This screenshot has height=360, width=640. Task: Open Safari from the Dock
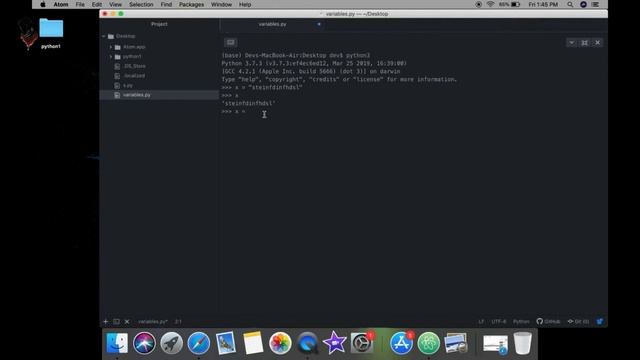(199, 343)
